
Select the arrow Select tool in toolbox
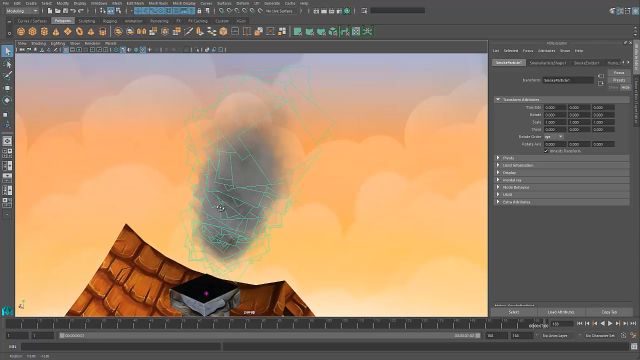pyautogui.click(x=7, y=51)
